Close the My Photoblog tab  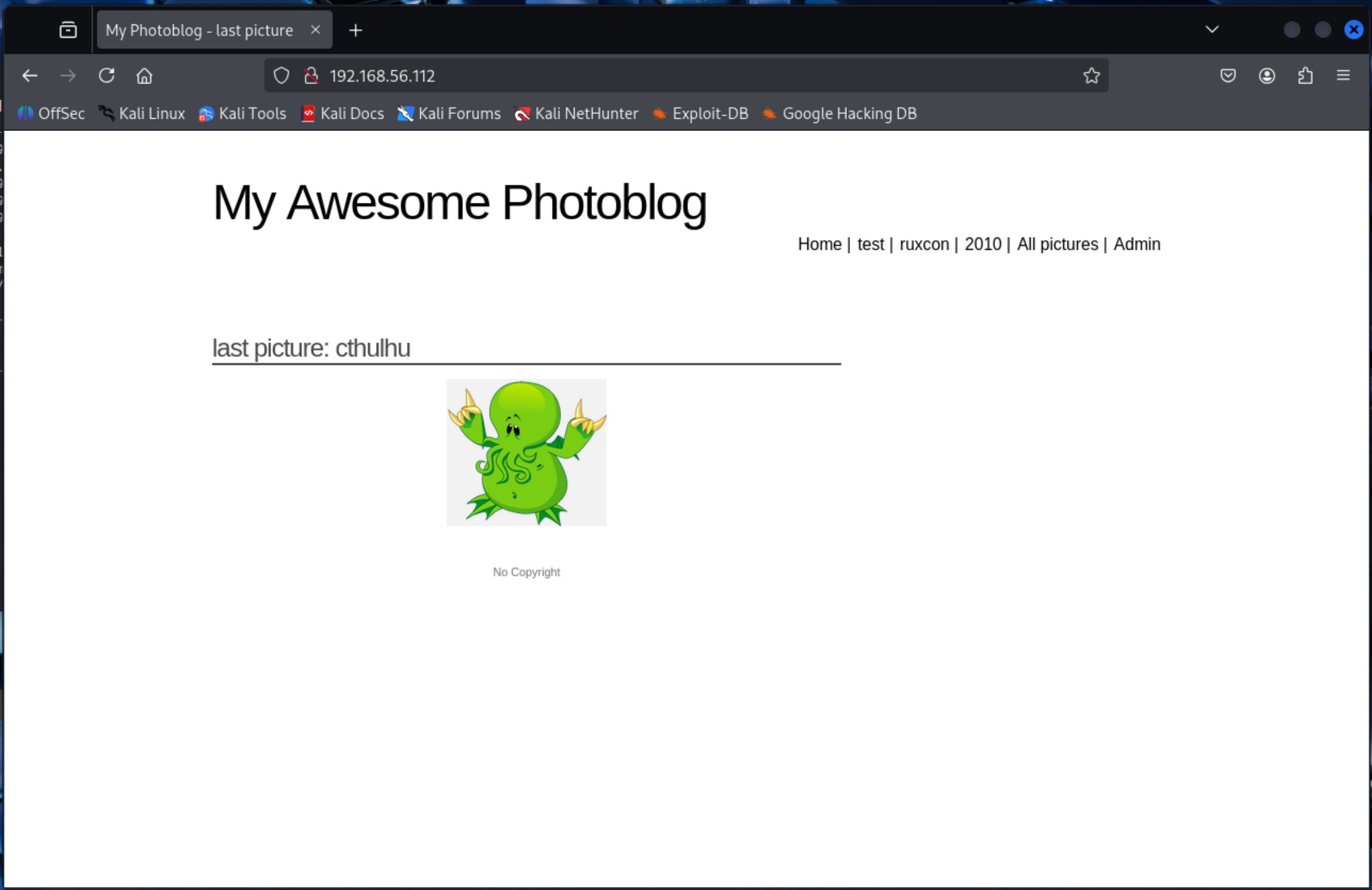click(315, 30)
